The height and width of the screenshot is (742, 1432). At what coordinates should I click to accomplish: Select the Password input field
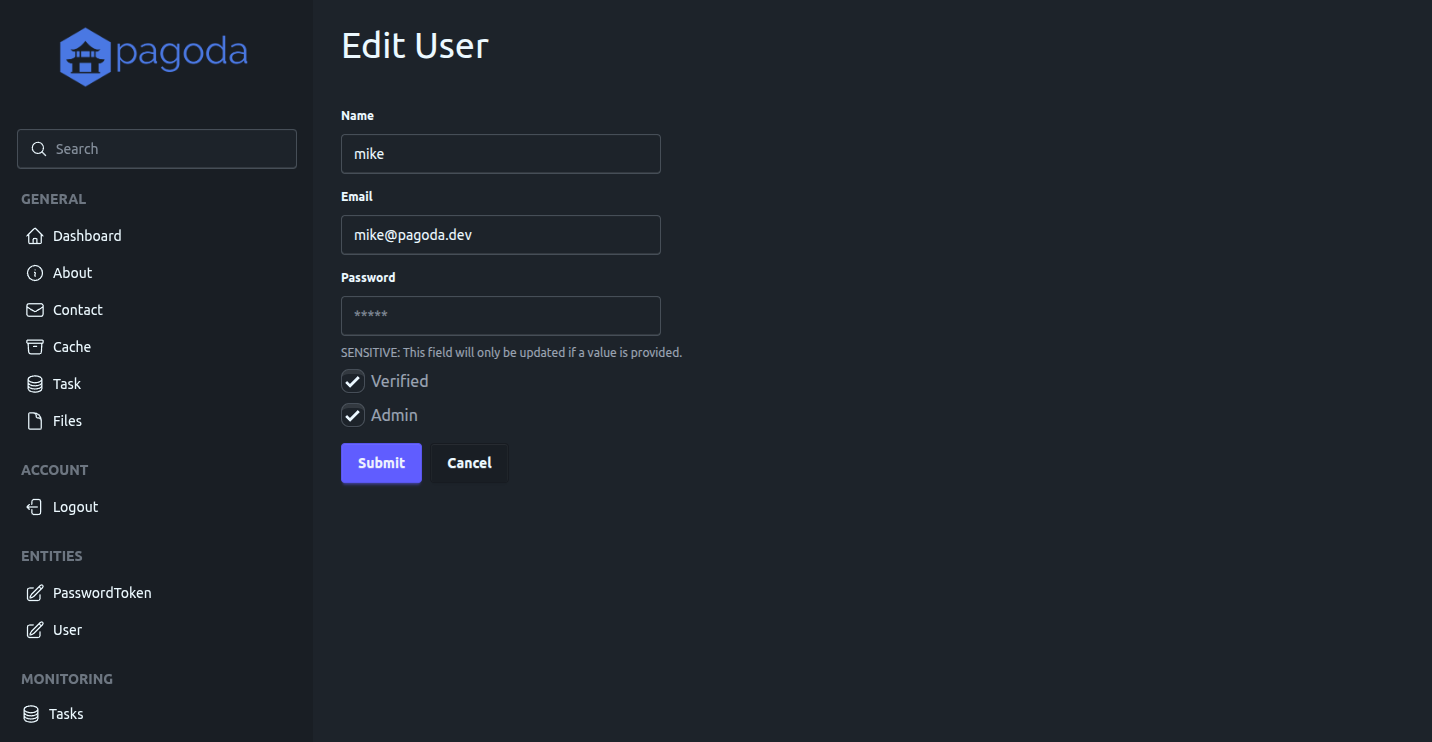(x=500, y=316)
